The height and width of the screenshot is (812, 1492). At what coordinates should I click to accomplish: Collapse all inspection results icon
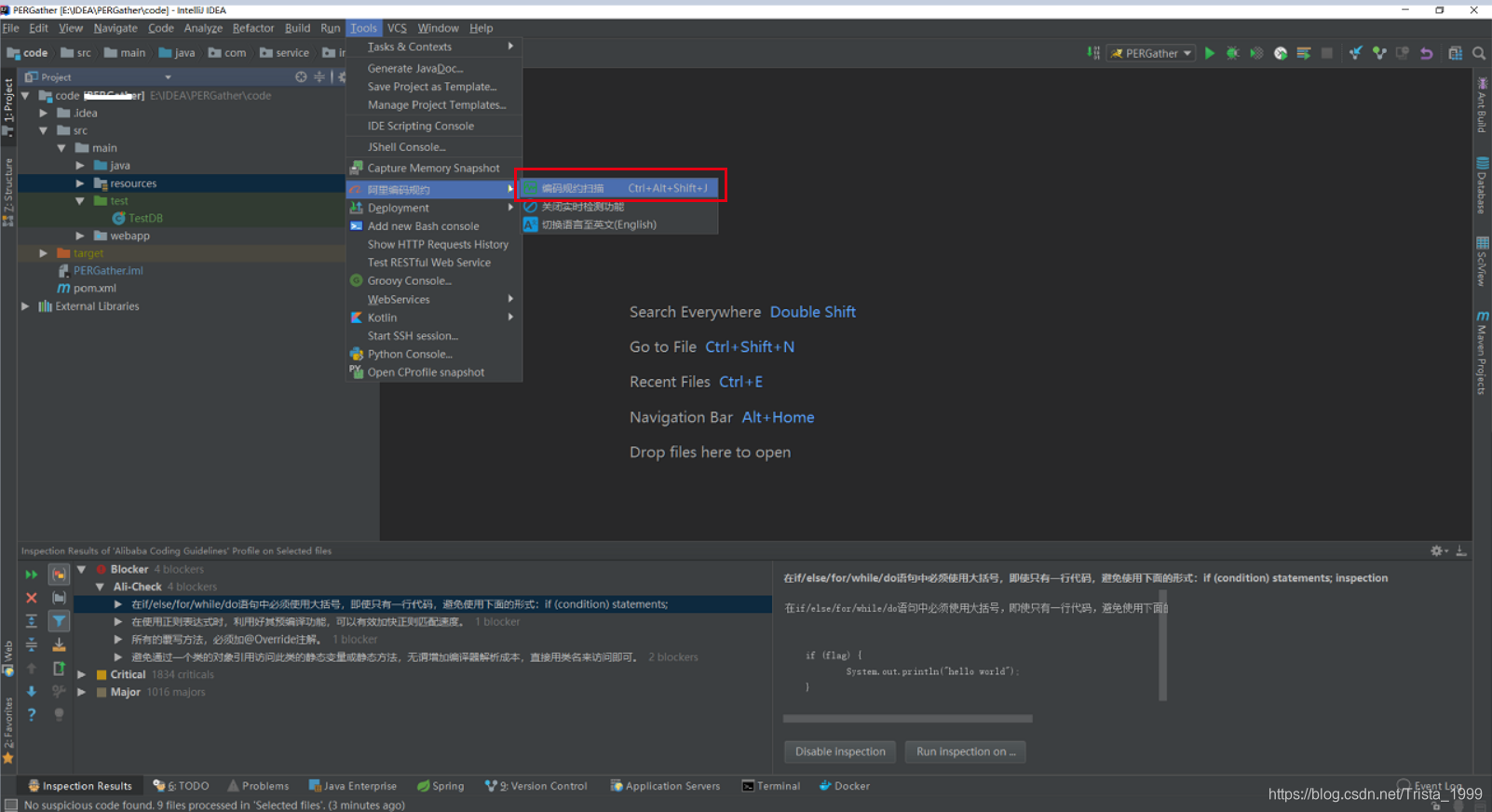[31, 644]
